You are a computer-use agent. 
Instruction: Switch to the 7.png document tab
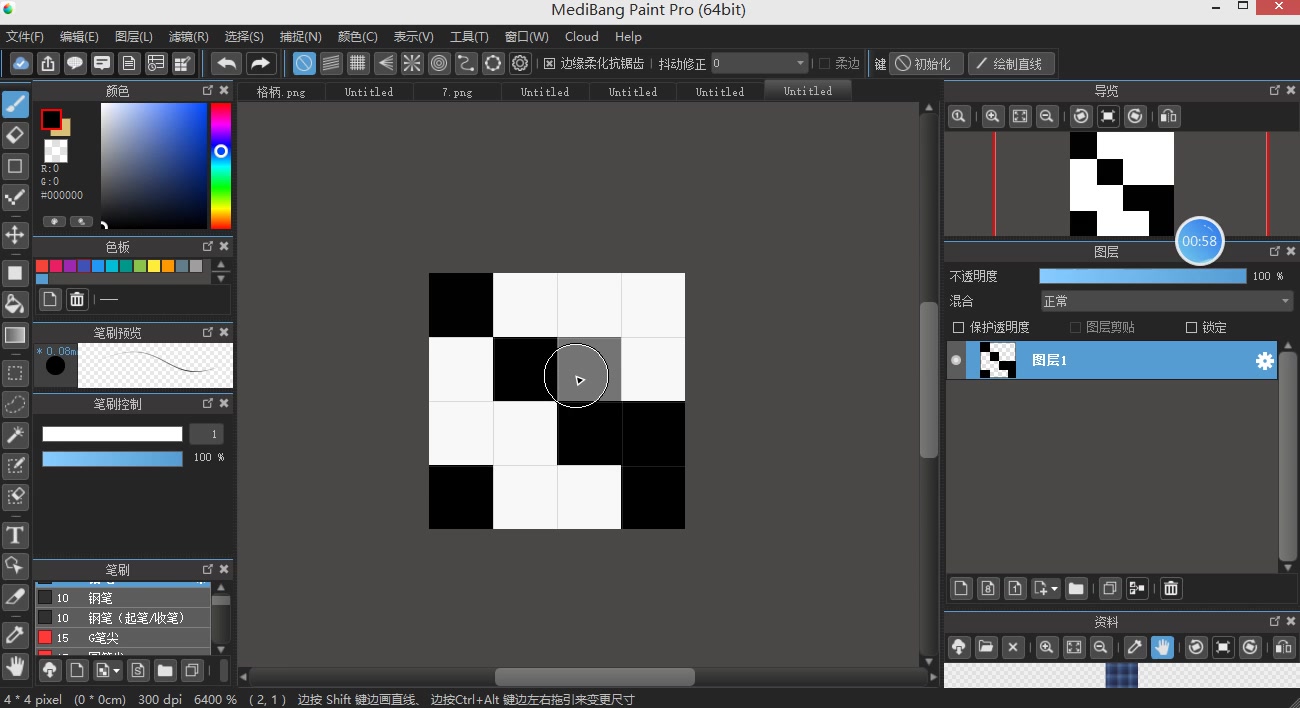(x=457, y=92)
